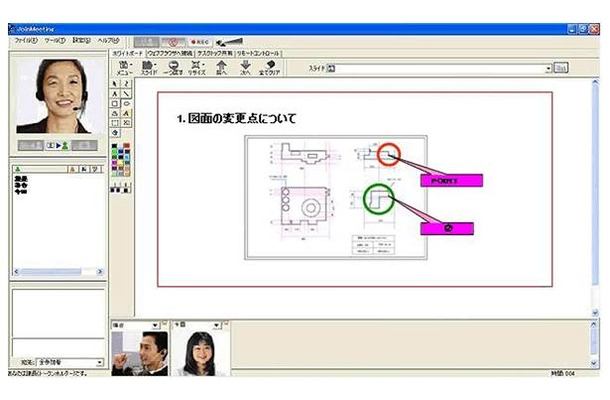This screenshot has height=400, width=610.
Task: Select the arrow pointer tool
Action: click(x=113, y=82)
